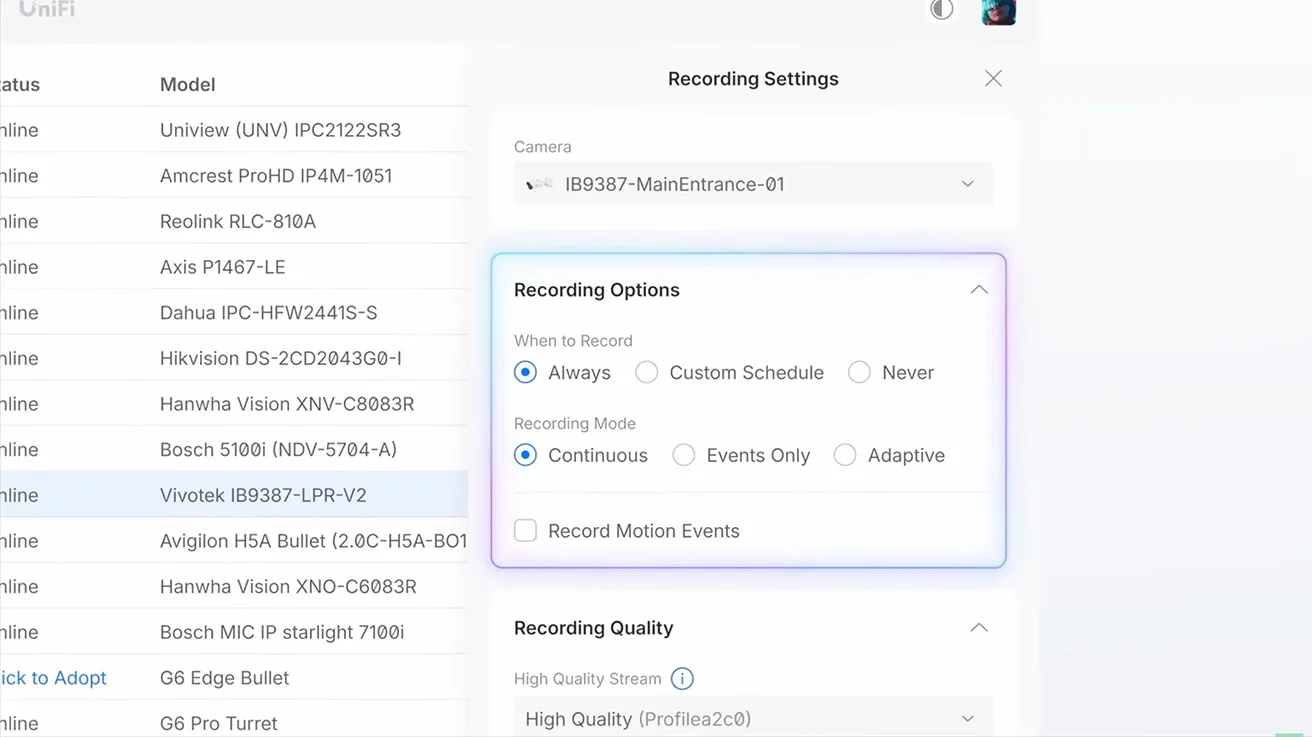Image resolution: width=1312 pixels, height=737 pixels.
Task: Open the High Quality stream profile dropdown
Action: pos(753,719)
